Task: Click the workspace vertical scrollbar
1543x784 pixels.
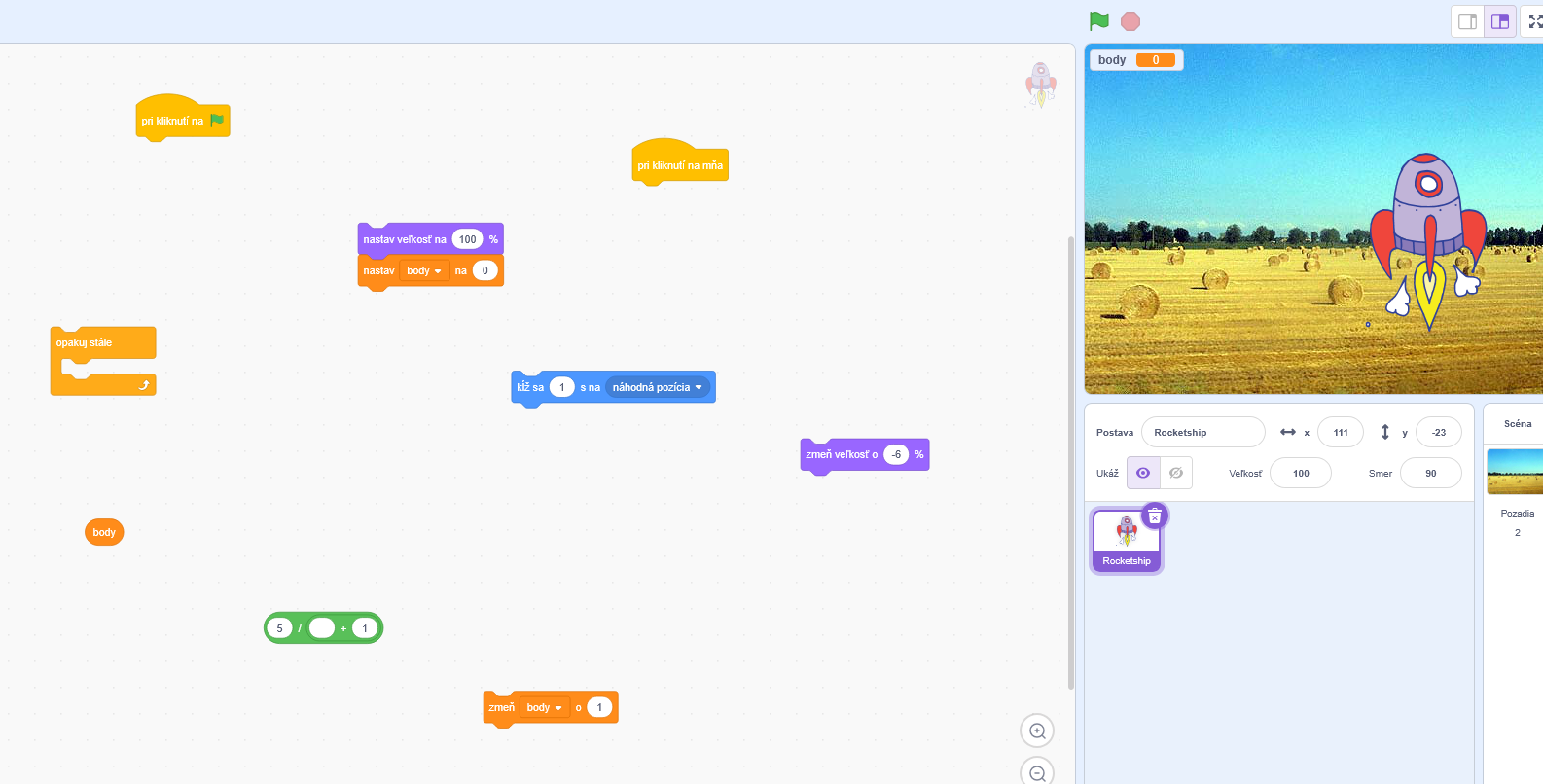Action: 1071,457
